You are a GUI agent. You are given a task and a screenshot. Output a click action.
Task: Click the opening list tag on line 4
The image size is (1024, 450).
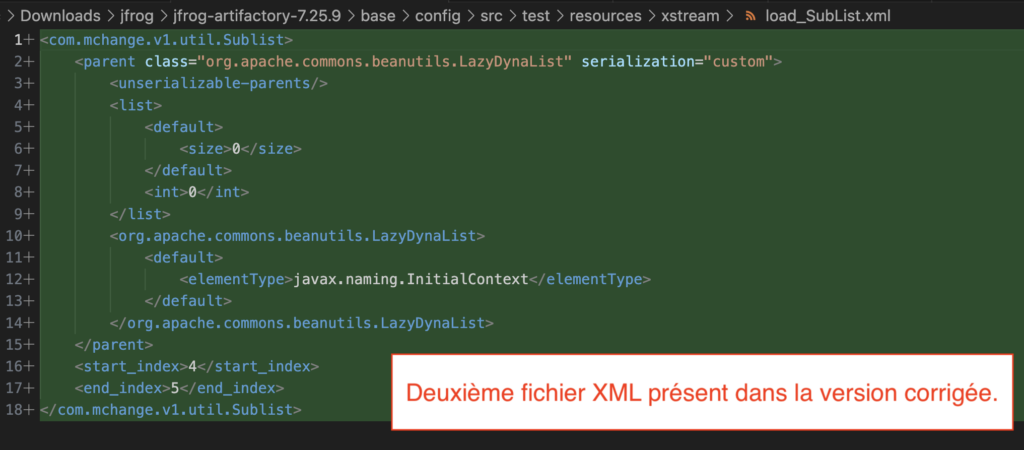point(136,105)
